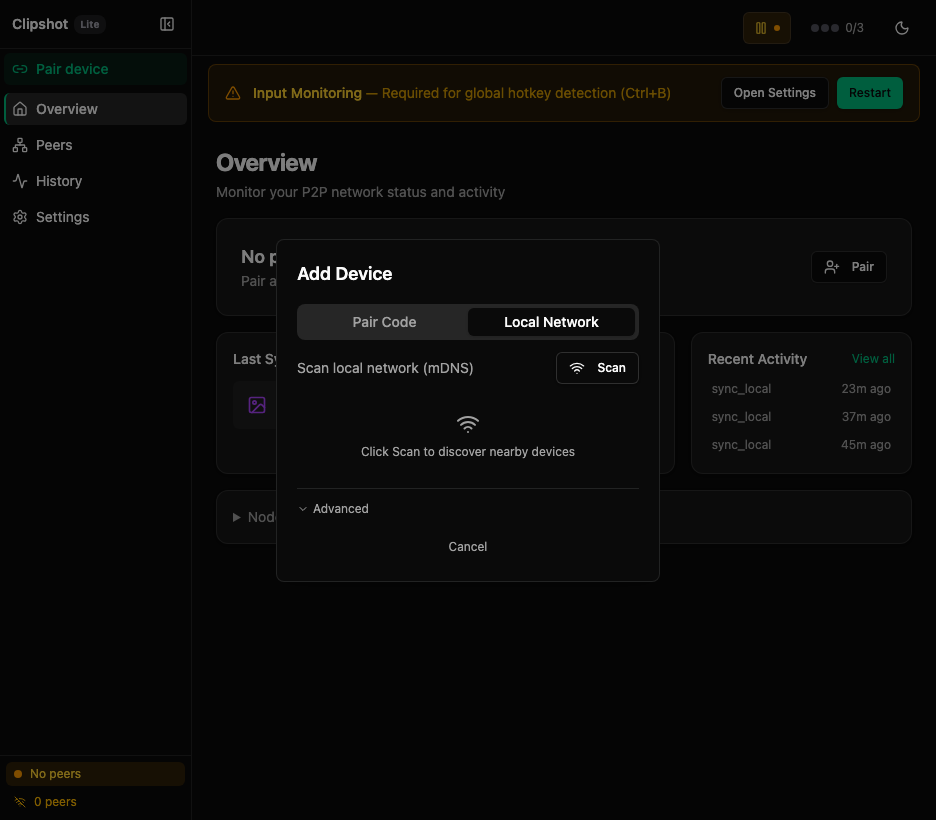Open View all recent activity
This screenshot has height=820, width=936.
(873, 358)
